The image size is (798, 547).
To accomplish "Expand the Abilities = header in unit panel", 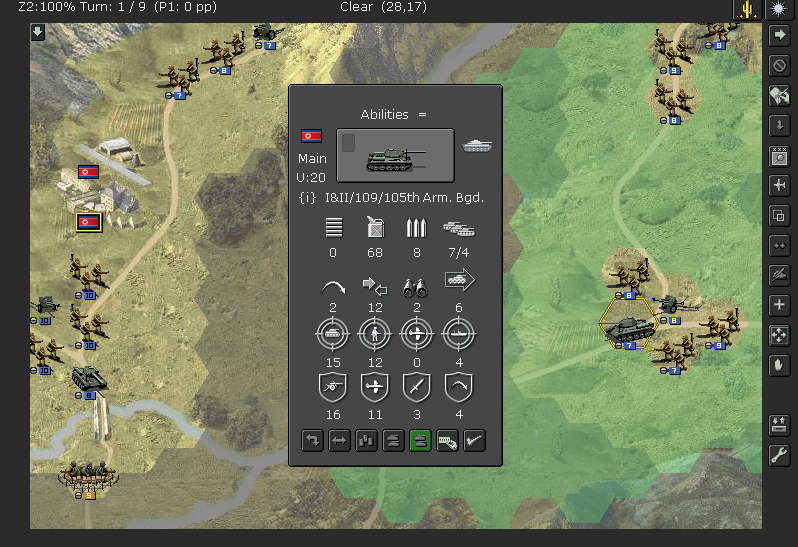I will pyautogui.click(x=394, y=115).
